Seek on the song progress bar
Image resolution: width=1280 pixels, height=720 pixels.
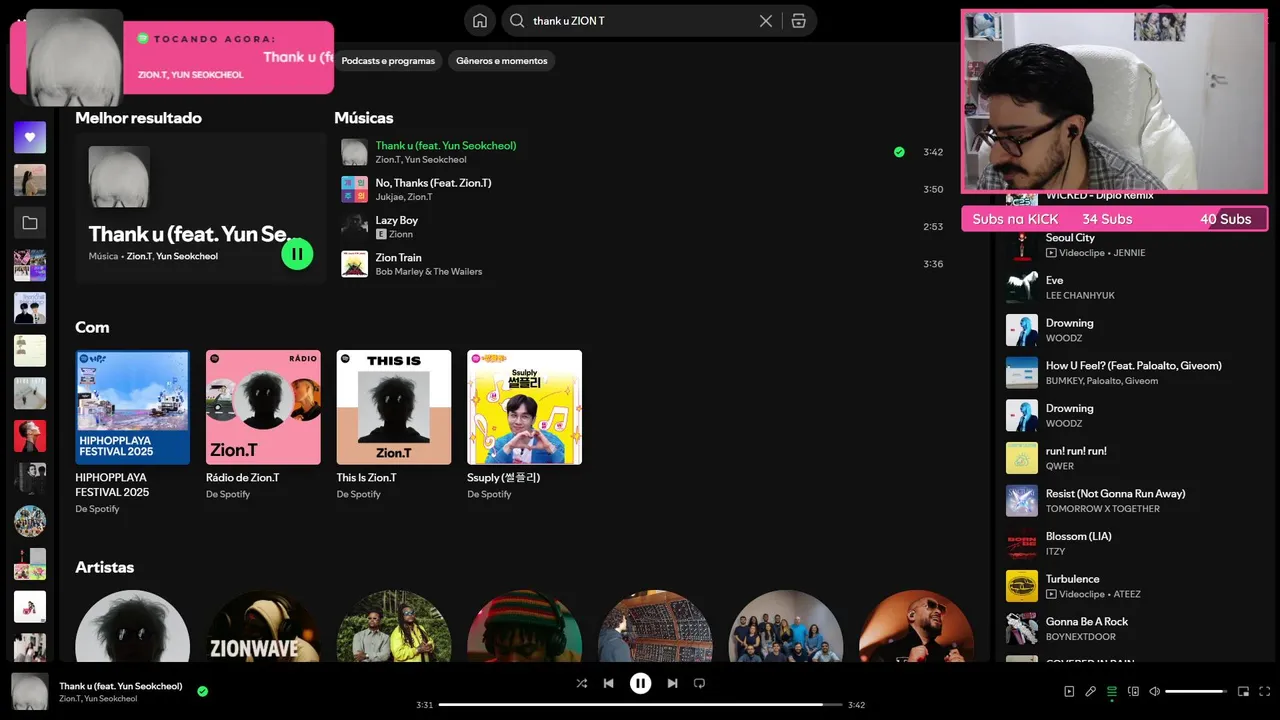pyautogui.click(x=640, y=705)
